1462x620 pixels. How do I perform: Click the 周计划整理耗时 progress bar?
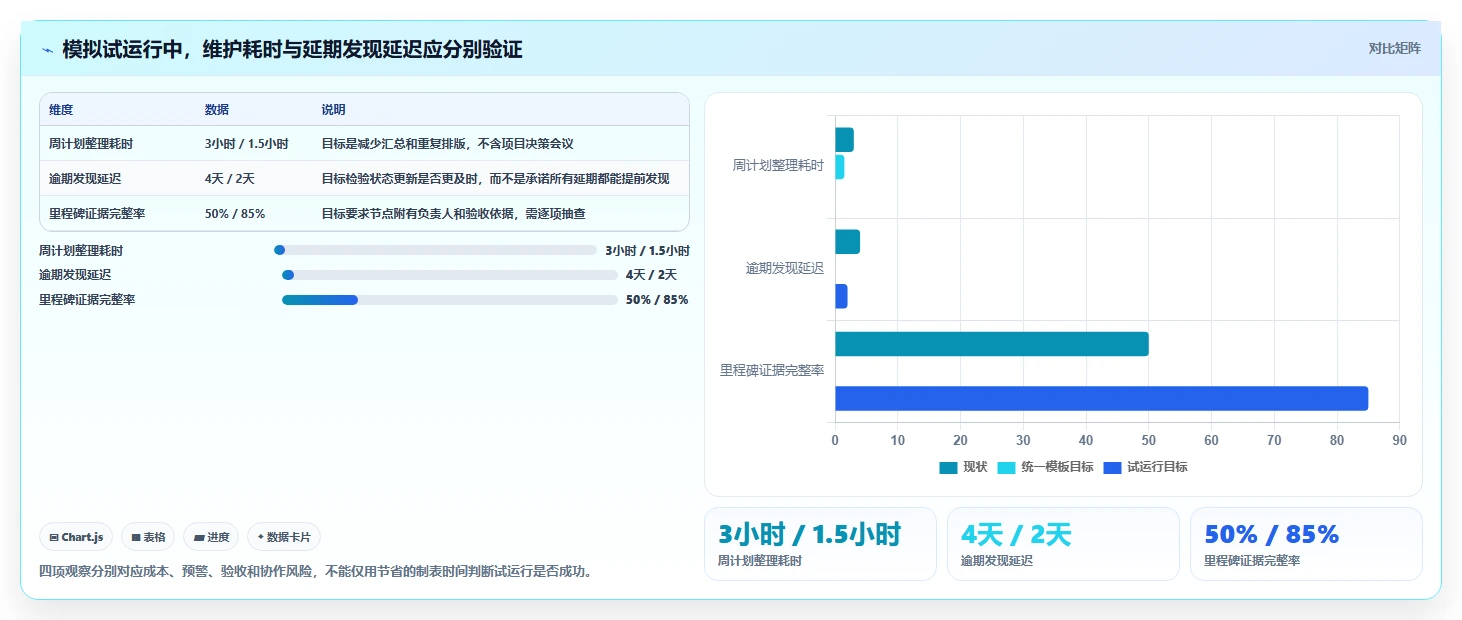435,250
